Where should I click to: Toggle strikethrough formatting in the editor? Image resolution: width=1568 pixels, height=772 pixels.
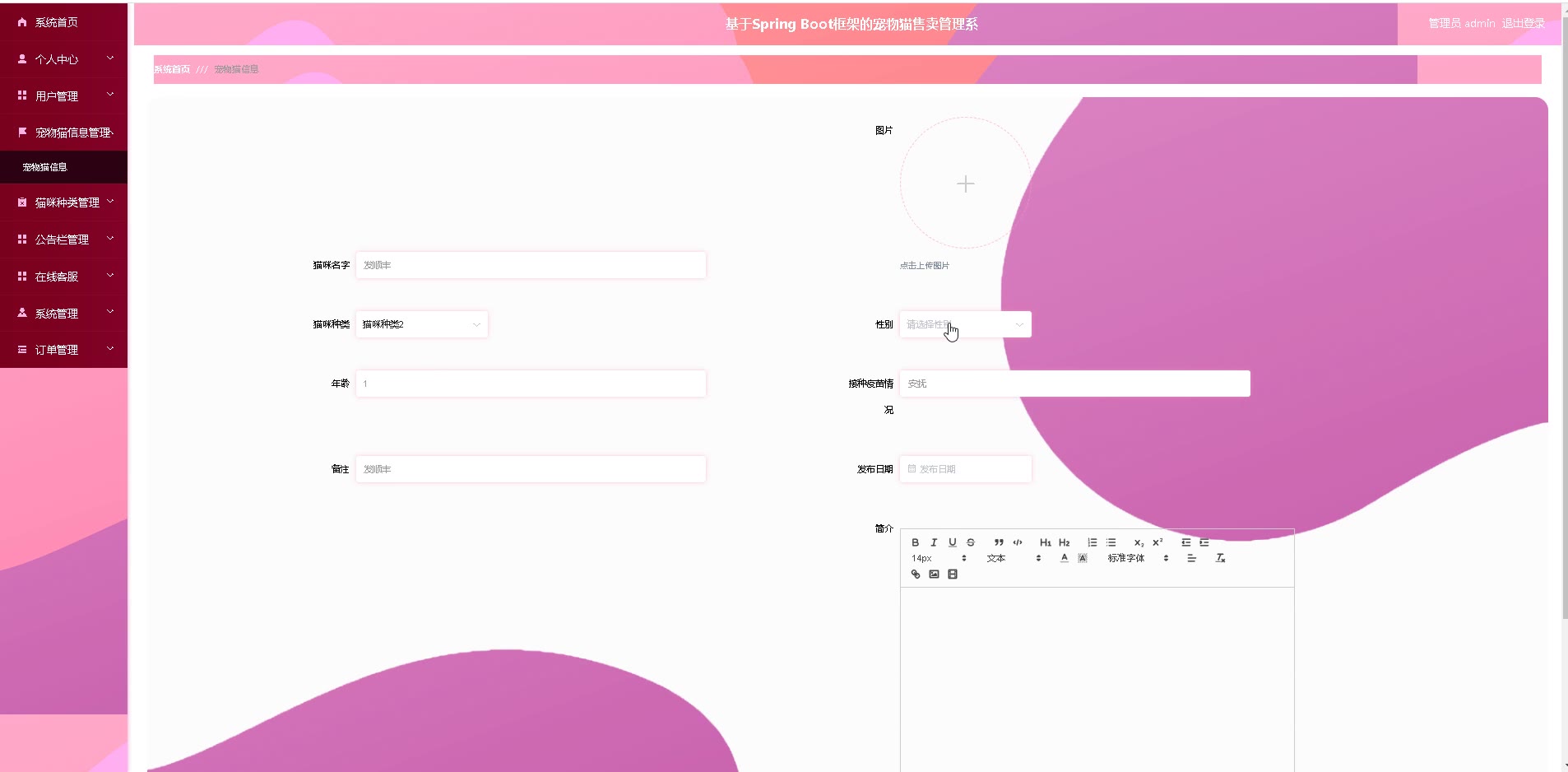[x=971, y=542]
